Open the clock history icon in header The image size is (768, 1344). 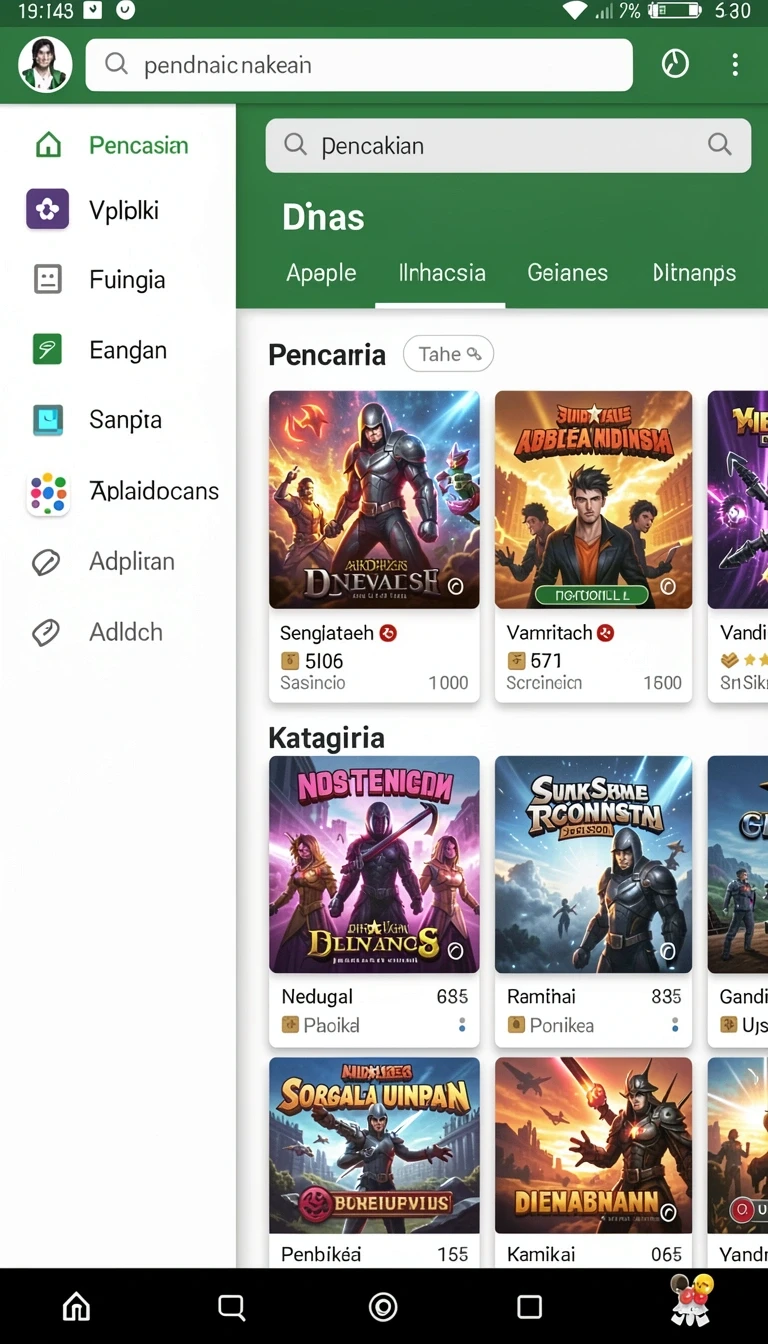(x=675, y=65)
